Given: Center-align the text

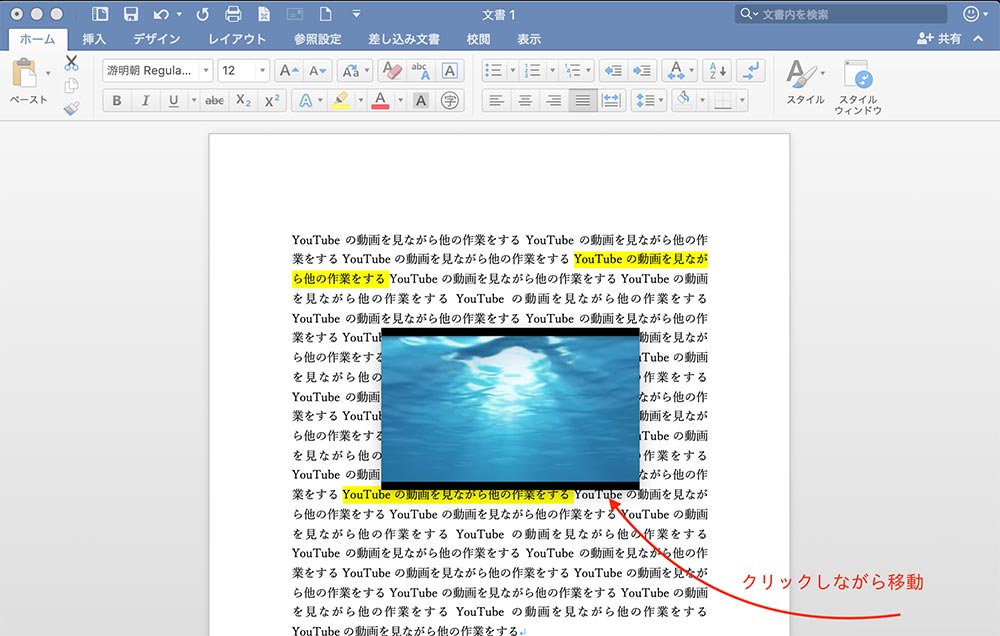Looking at the screenshot, I should [x=525, y=100].
